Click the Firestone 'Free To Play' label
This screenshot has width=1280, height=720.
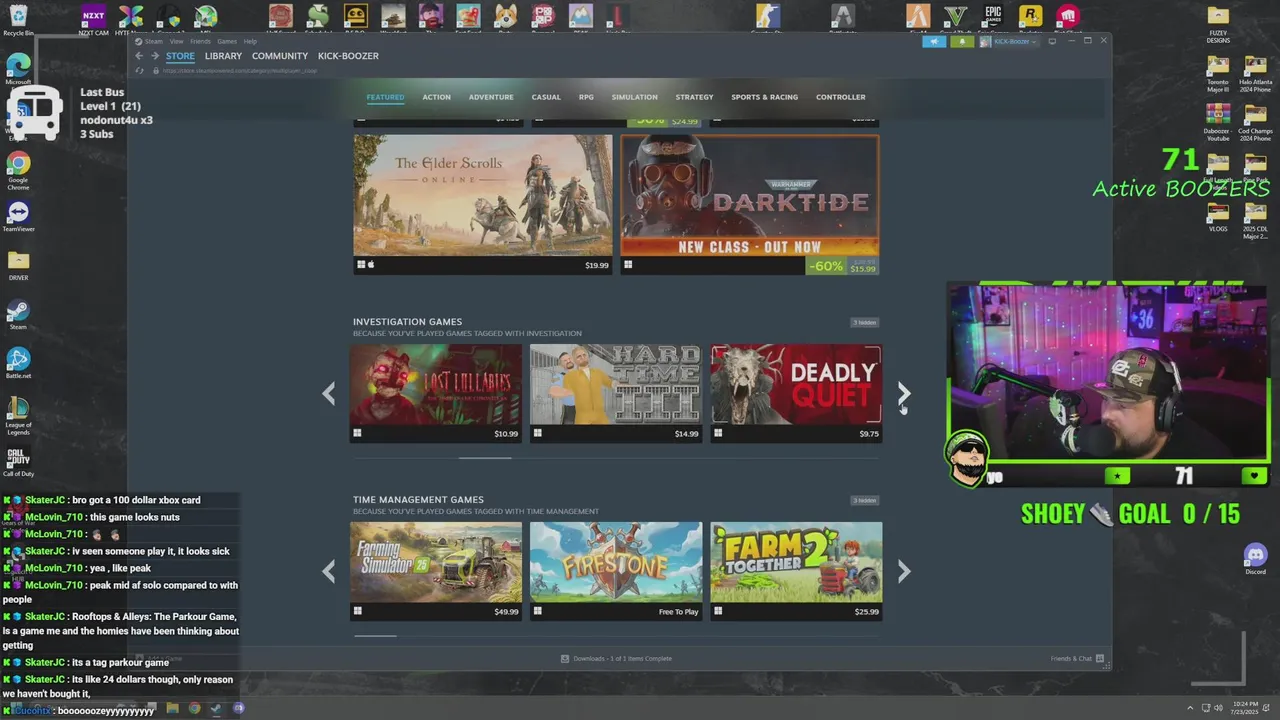(x=679, y=612)
